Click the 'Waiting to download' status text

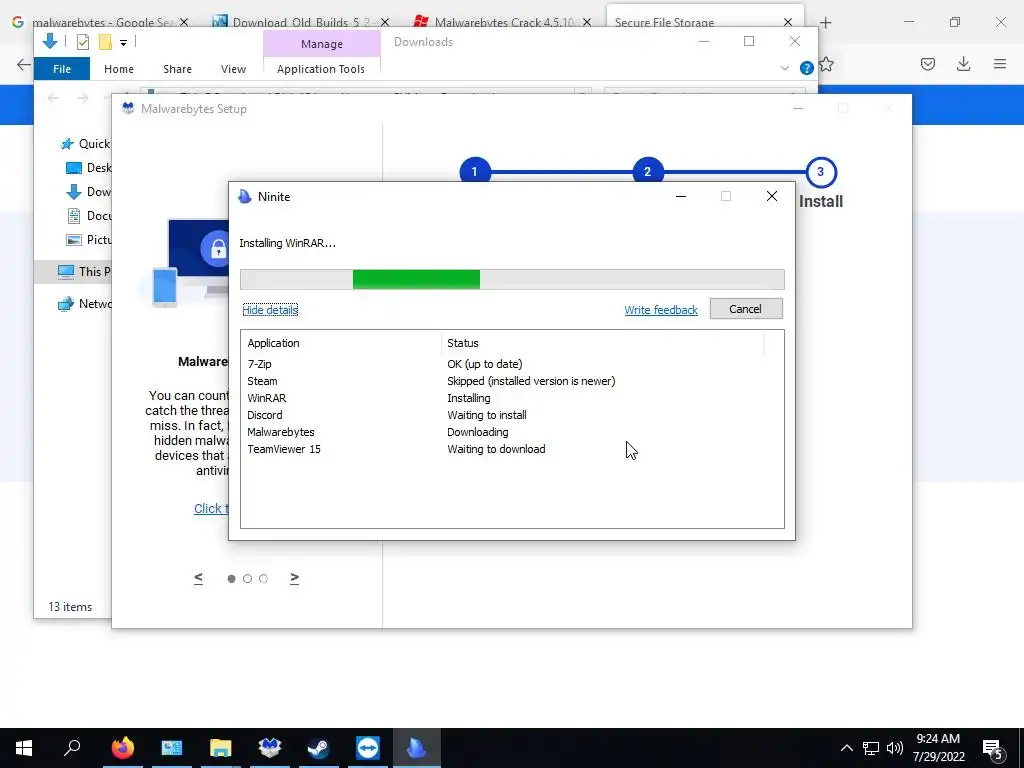point(496,449)
